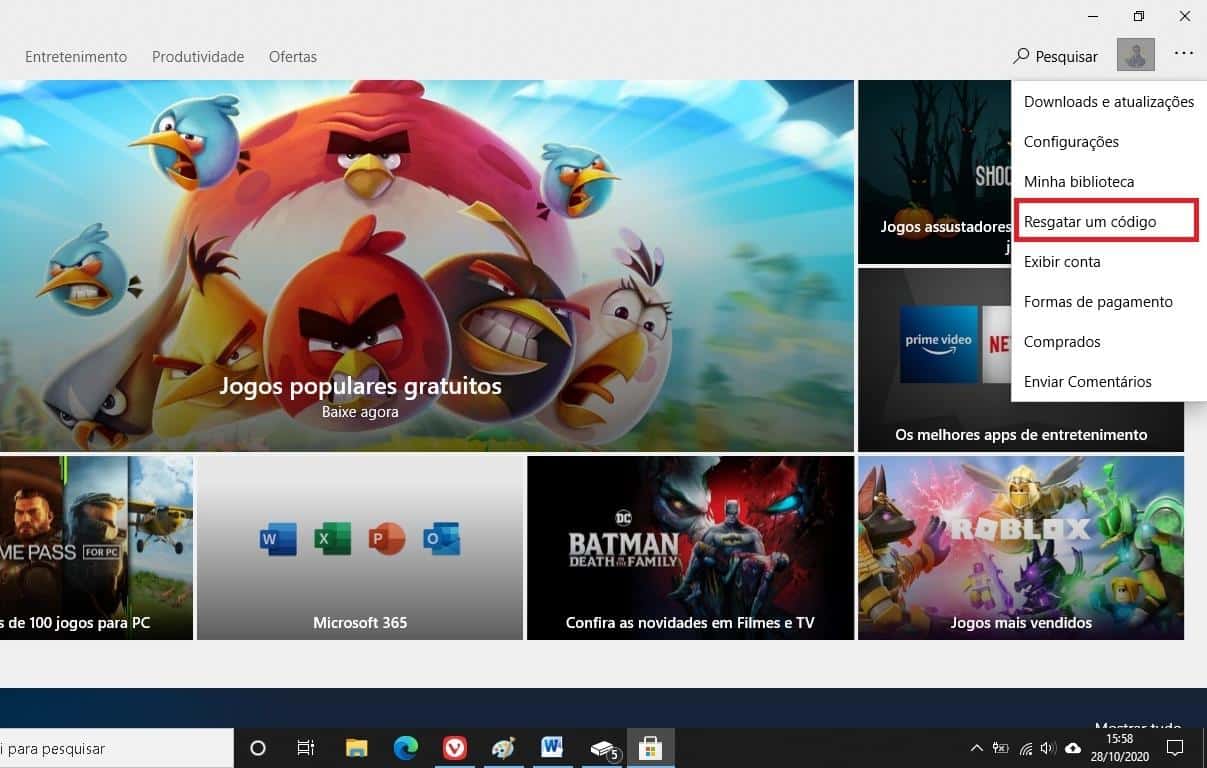
Task: Choose Minha biblioteca in the menu
Action: tap(1109, 182)
